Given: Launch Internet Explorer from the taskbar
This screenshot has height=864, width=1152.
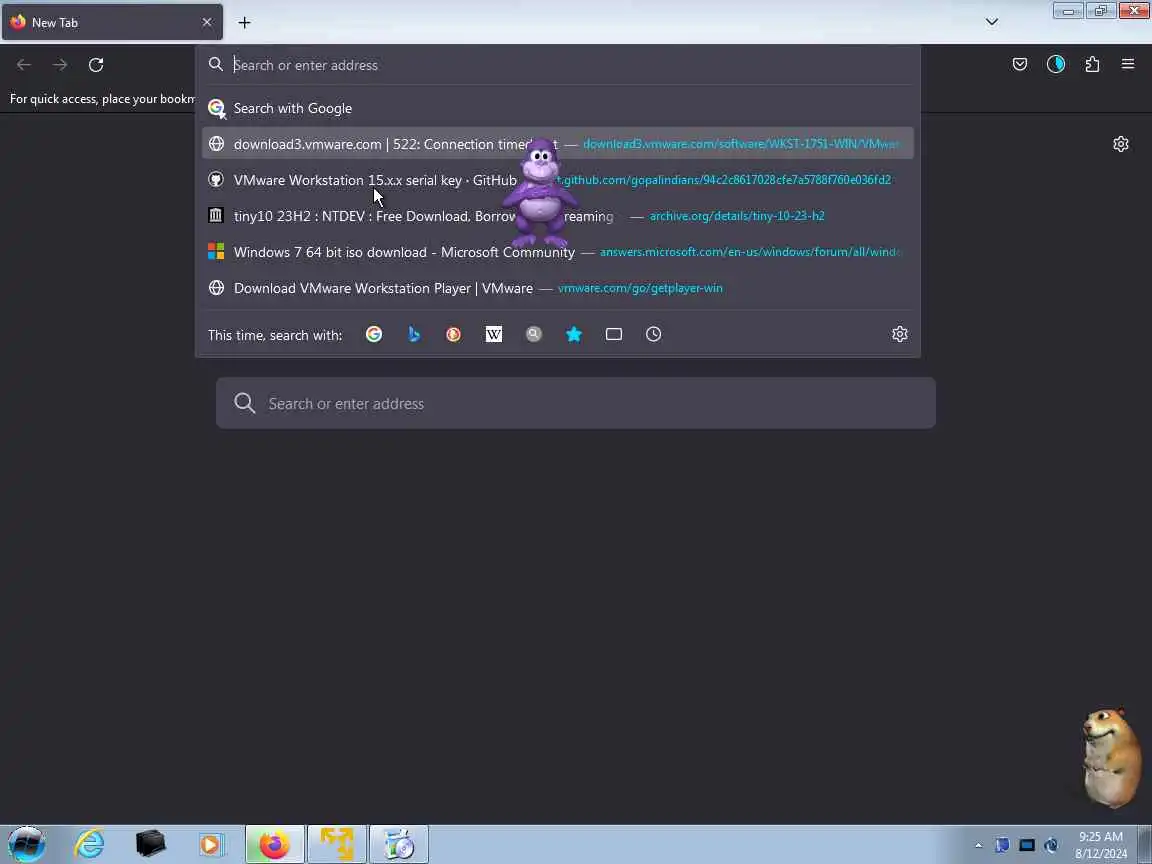Looking at the screenshot, I should tap(89, 844).
